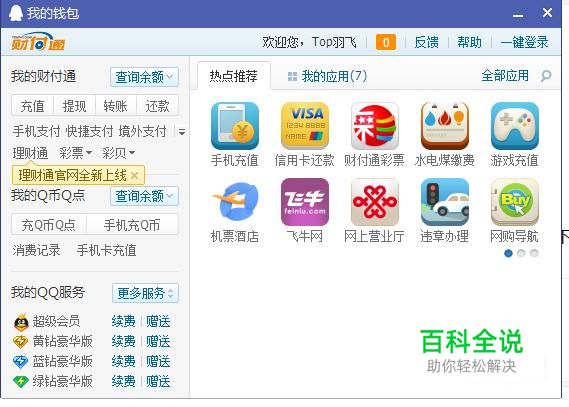
Task: Open the orange message count badge 0
Action: pyautogui.click(x=386, y=42)
